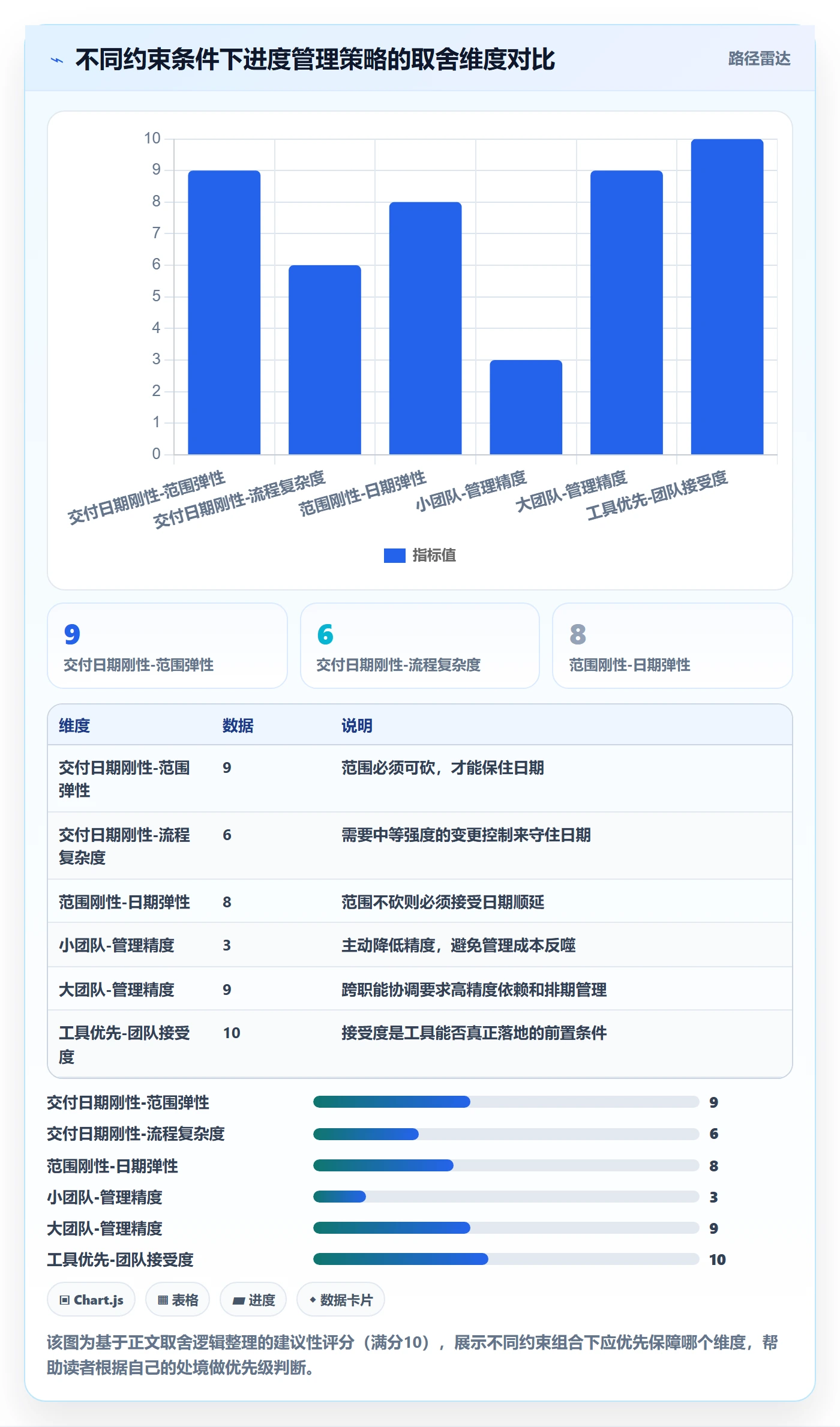The height and width of the screenshot is (1427, 840).
Task: Select table cell 跨职能协调要求高精度依赖和排期管理
Action: click(x=474, y=990)
